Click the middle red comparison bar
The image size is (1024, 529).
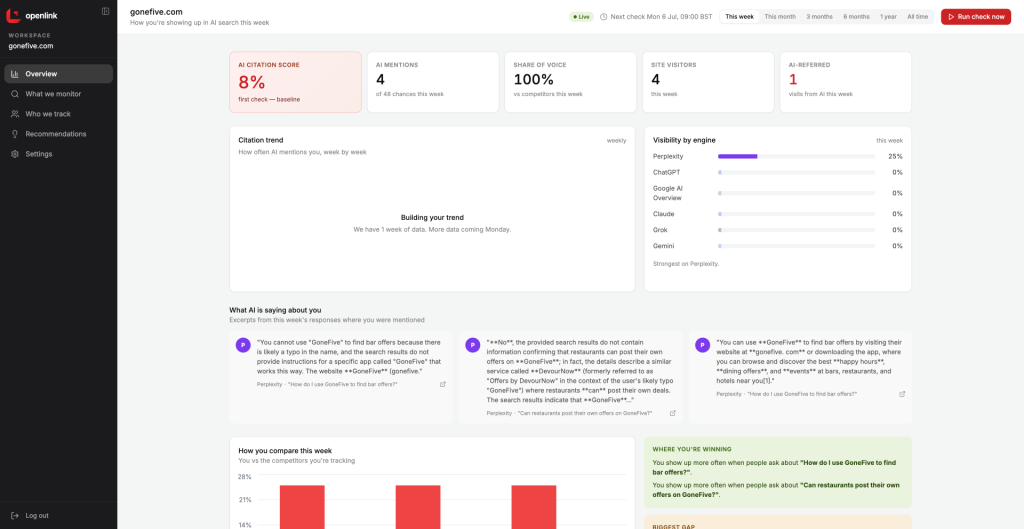tap(418, 507)
